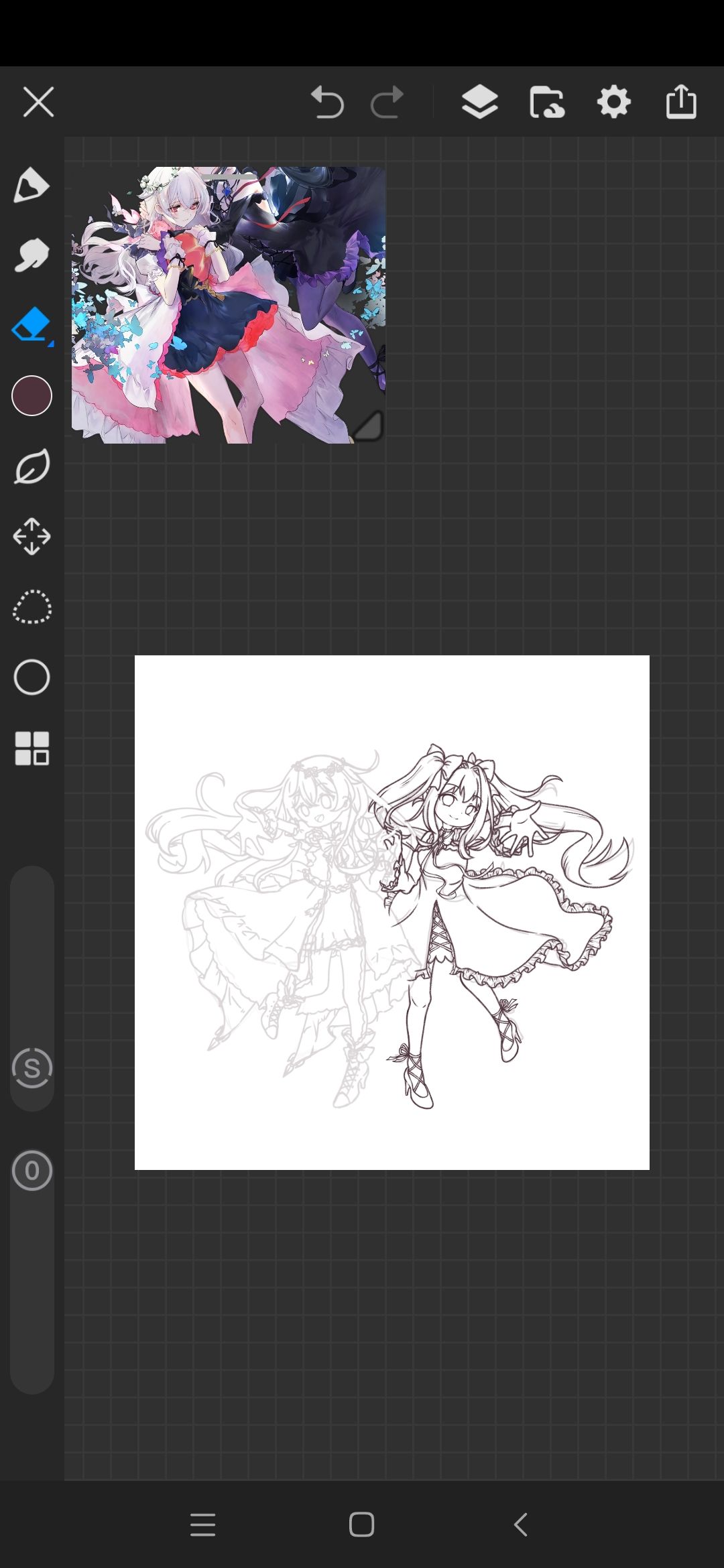The width and height of the screenshot is (724, 1568).
Task: Open the reference image folder icon
Action: (x=546, y=103)
